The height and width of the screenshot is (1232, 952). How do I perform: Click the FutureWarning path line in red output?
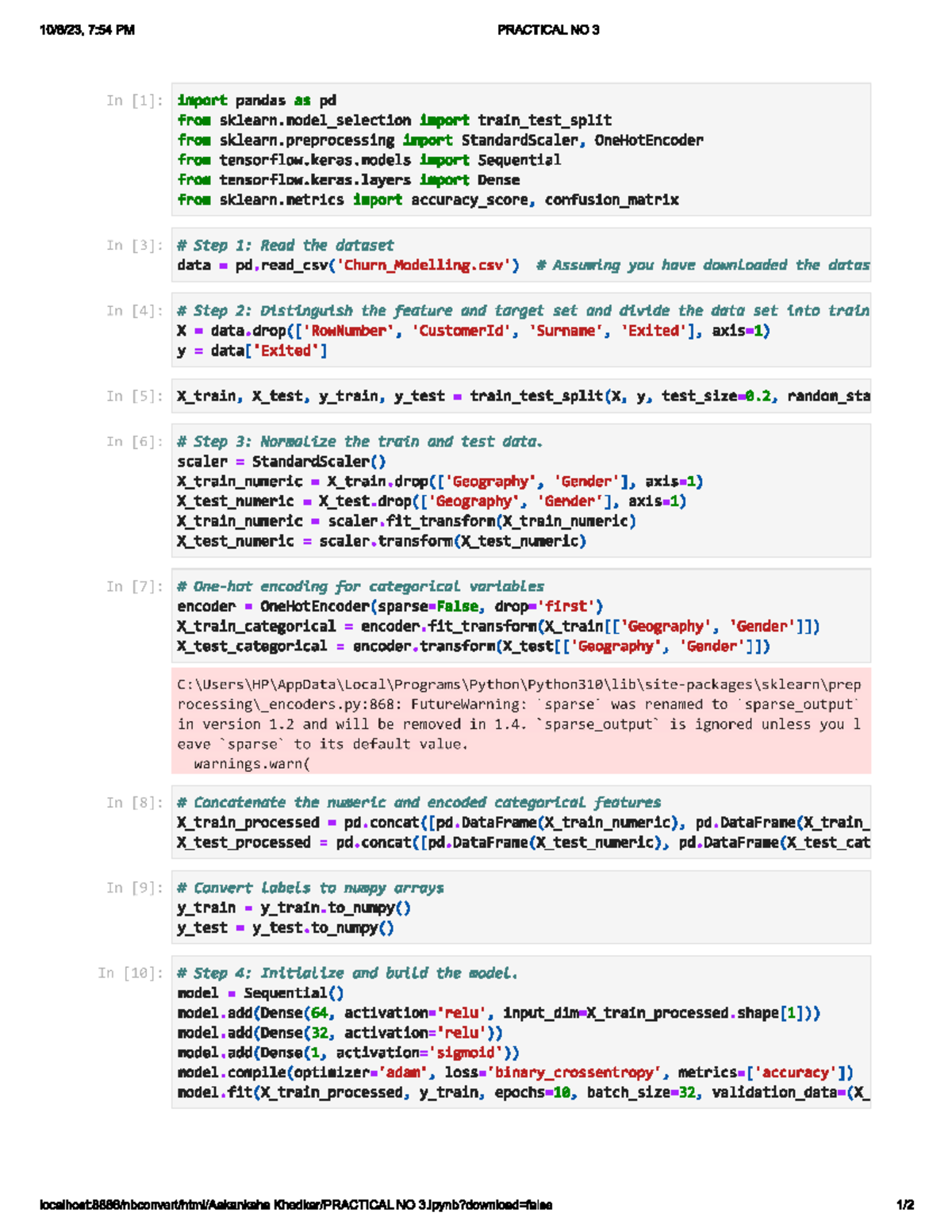coord(519,685)
